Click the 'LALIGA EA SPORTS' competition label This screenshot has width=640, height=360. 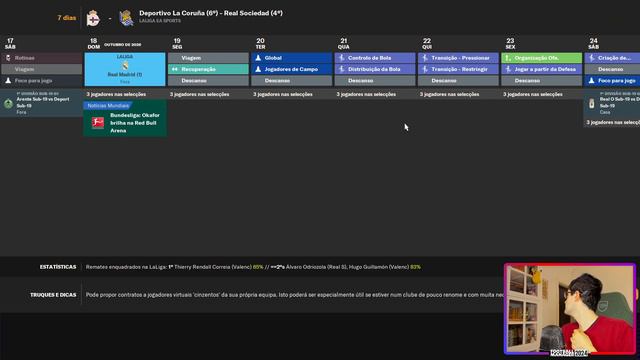pyautogui.click(x=160, y=21)
